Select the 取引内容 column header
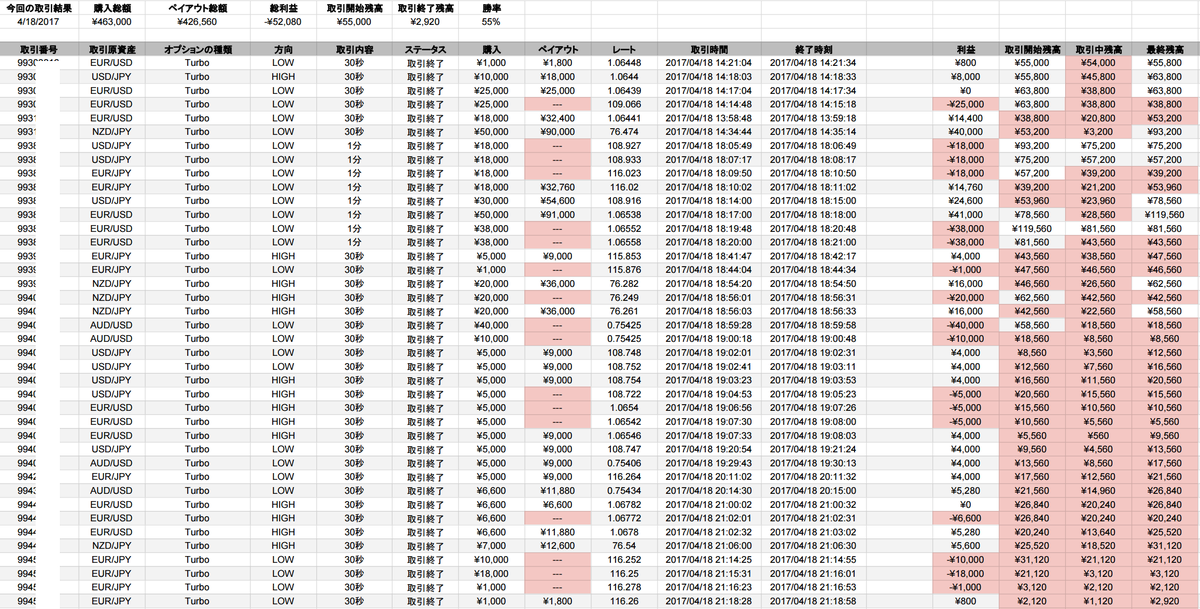Image resolution: width=1200 pixels, height=609 pixels. tap(354, 49)
